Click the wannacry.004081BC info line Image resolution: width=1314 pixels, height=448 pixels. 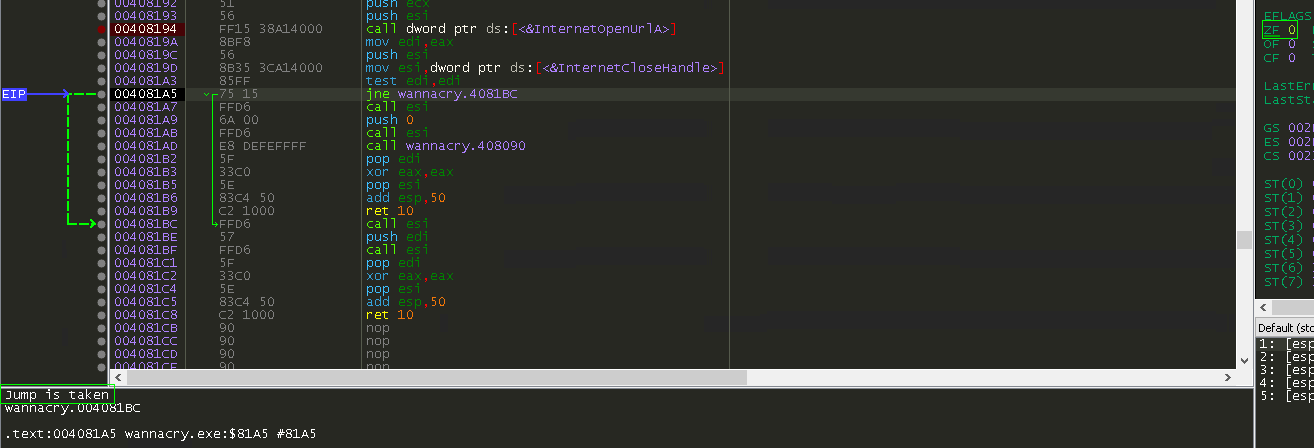pyautogui.click(x=73, y=408)
